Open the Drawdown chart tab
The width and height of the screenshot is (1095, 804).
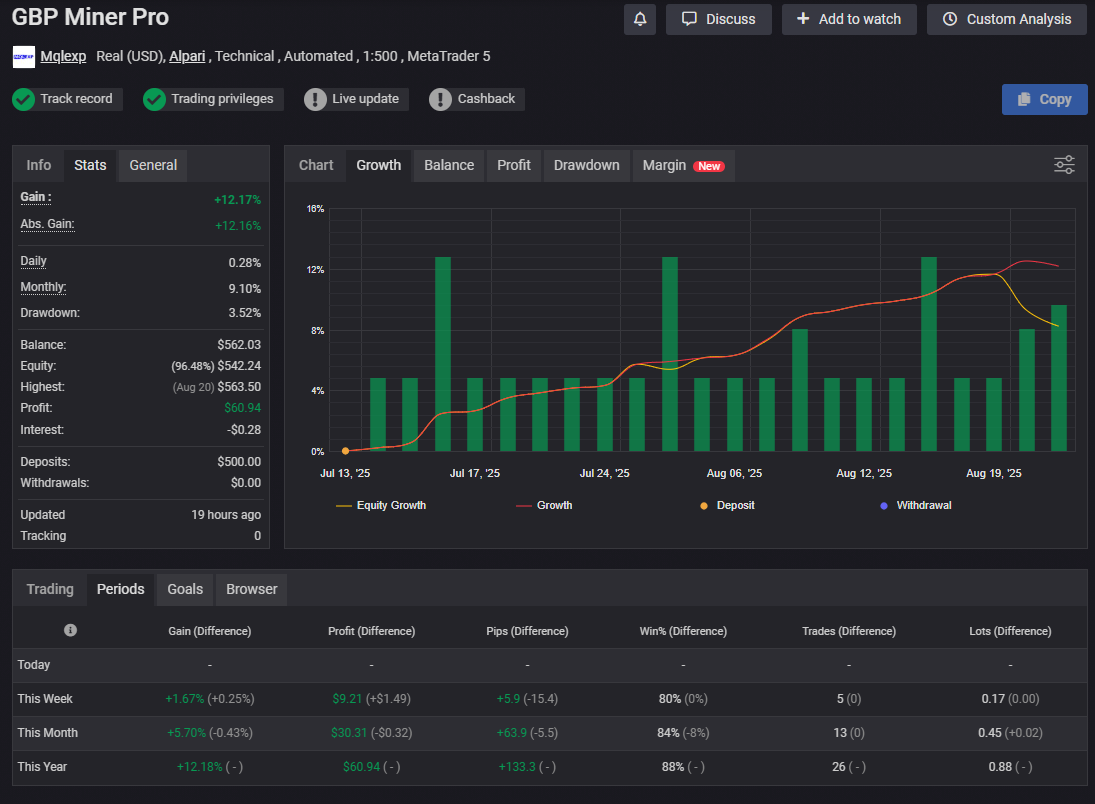click(x=586, y=165)
